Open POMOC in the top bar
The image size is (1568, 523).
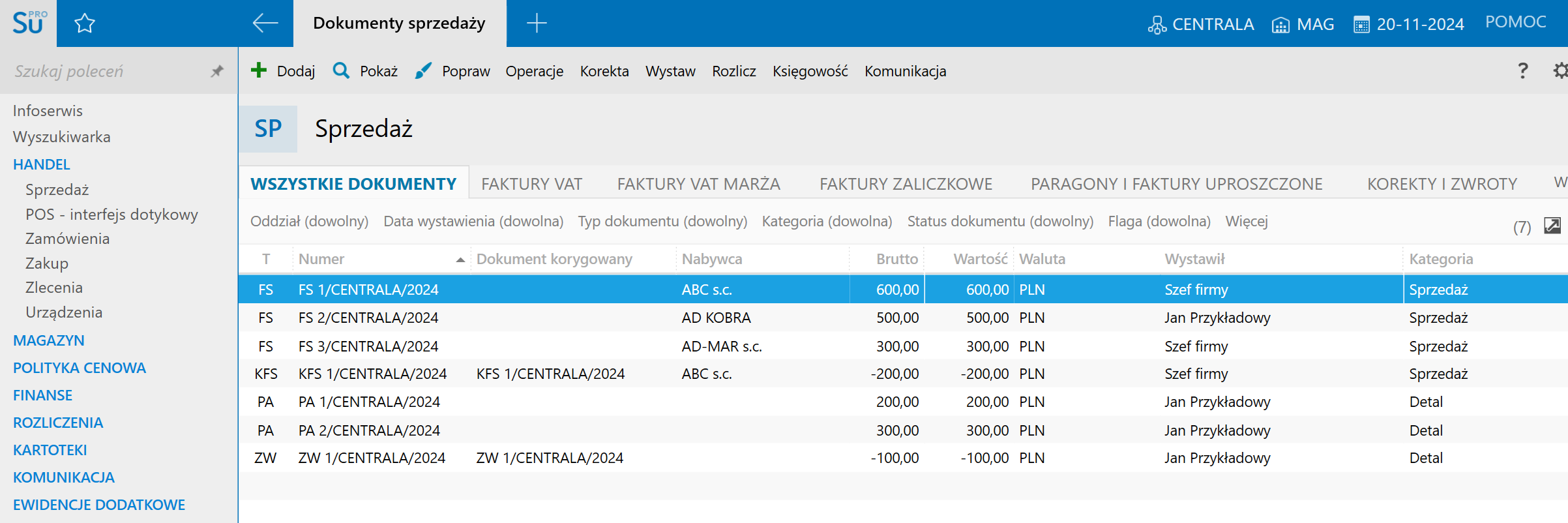coord(1515,22)
